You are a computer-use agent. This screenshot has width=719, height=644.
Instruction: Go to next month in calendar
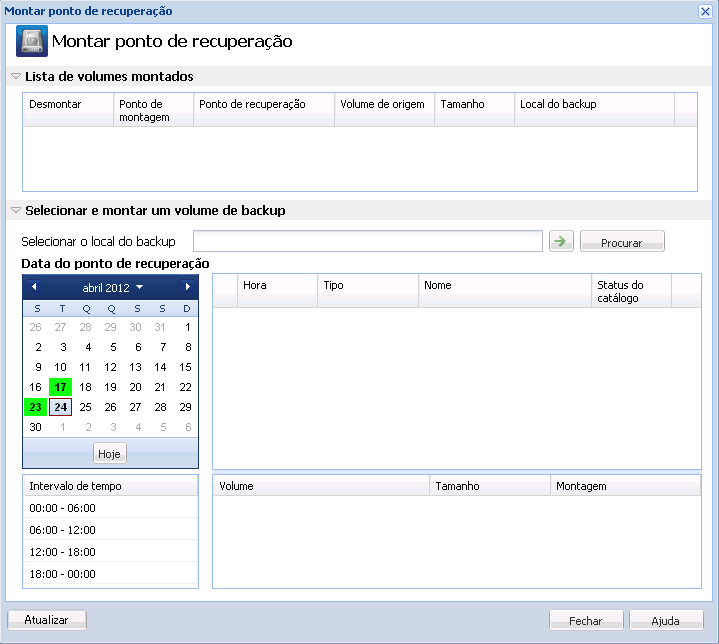tap(188, 287)
